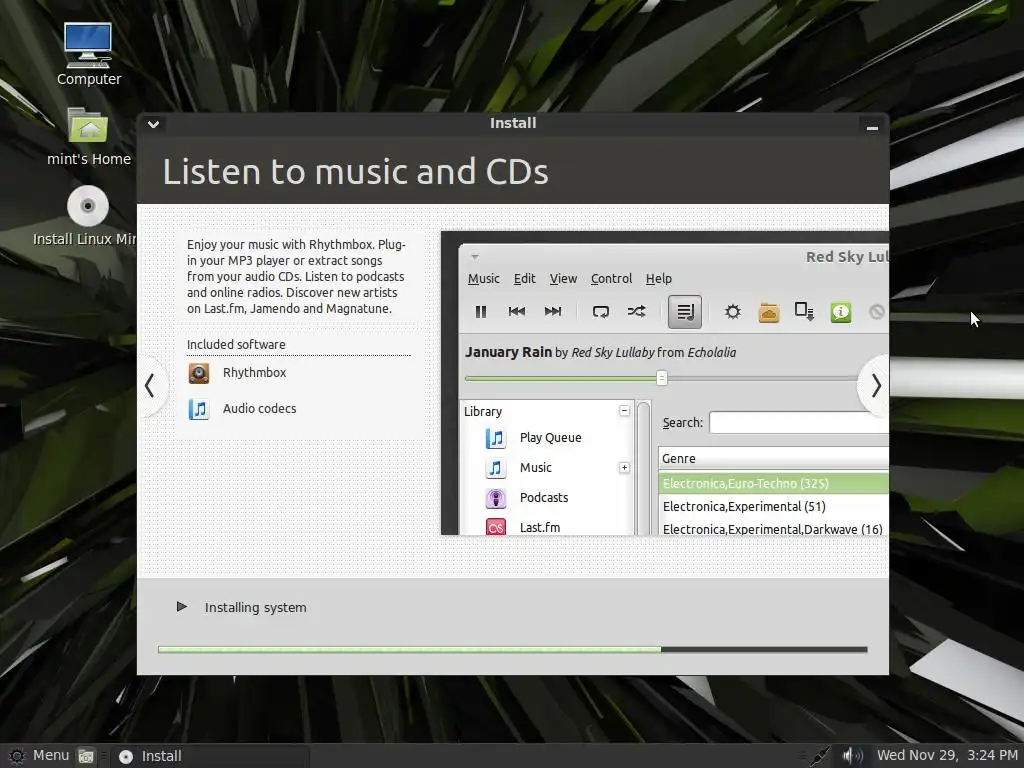Viewport: 1024px width, 768px height.
Task: Open the Mint Menu button
Action: [x=39, y=756]
